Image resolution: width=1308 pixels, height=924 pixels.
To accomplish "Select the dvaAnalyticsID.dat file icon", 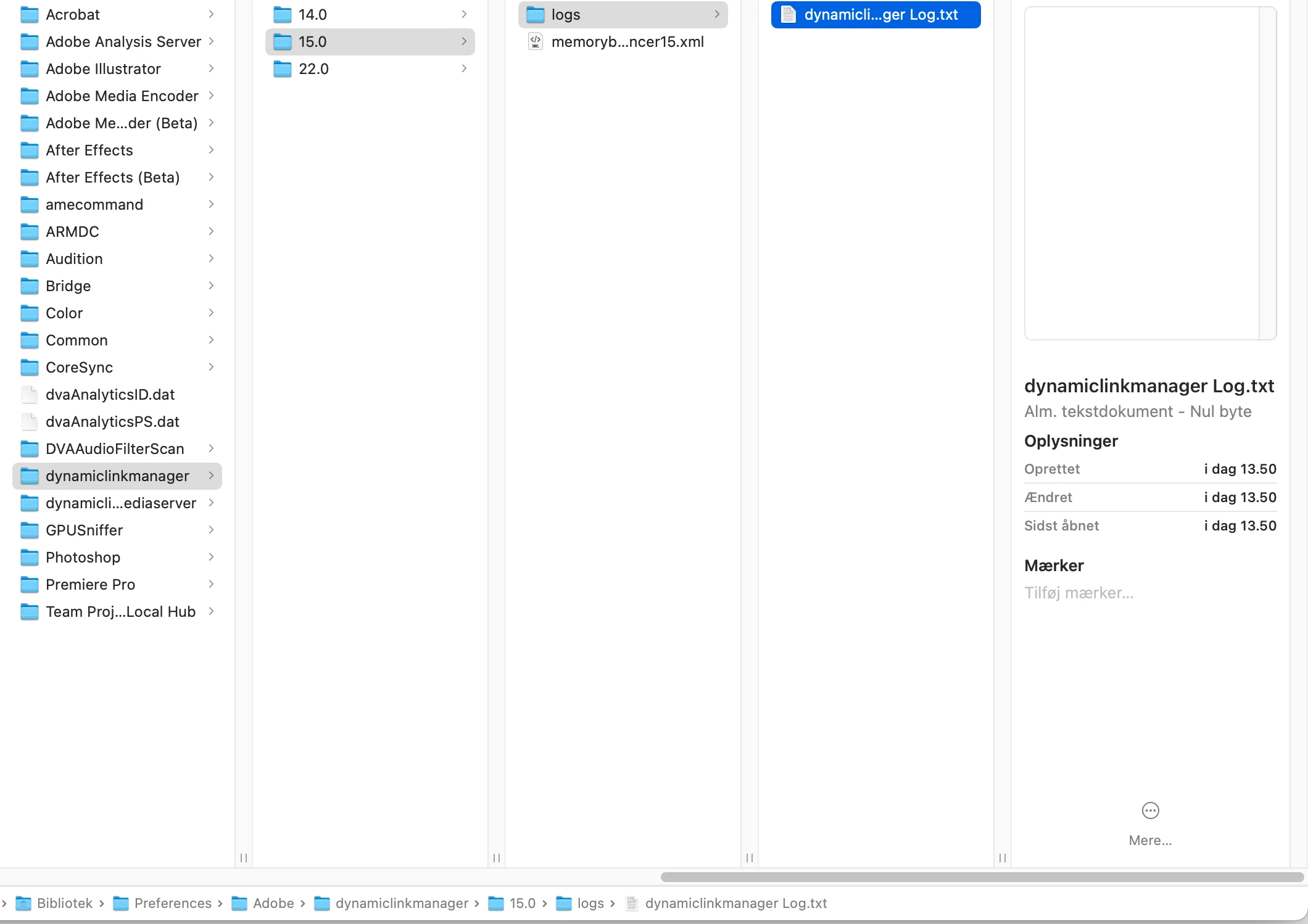I will [x=30, y=395].
